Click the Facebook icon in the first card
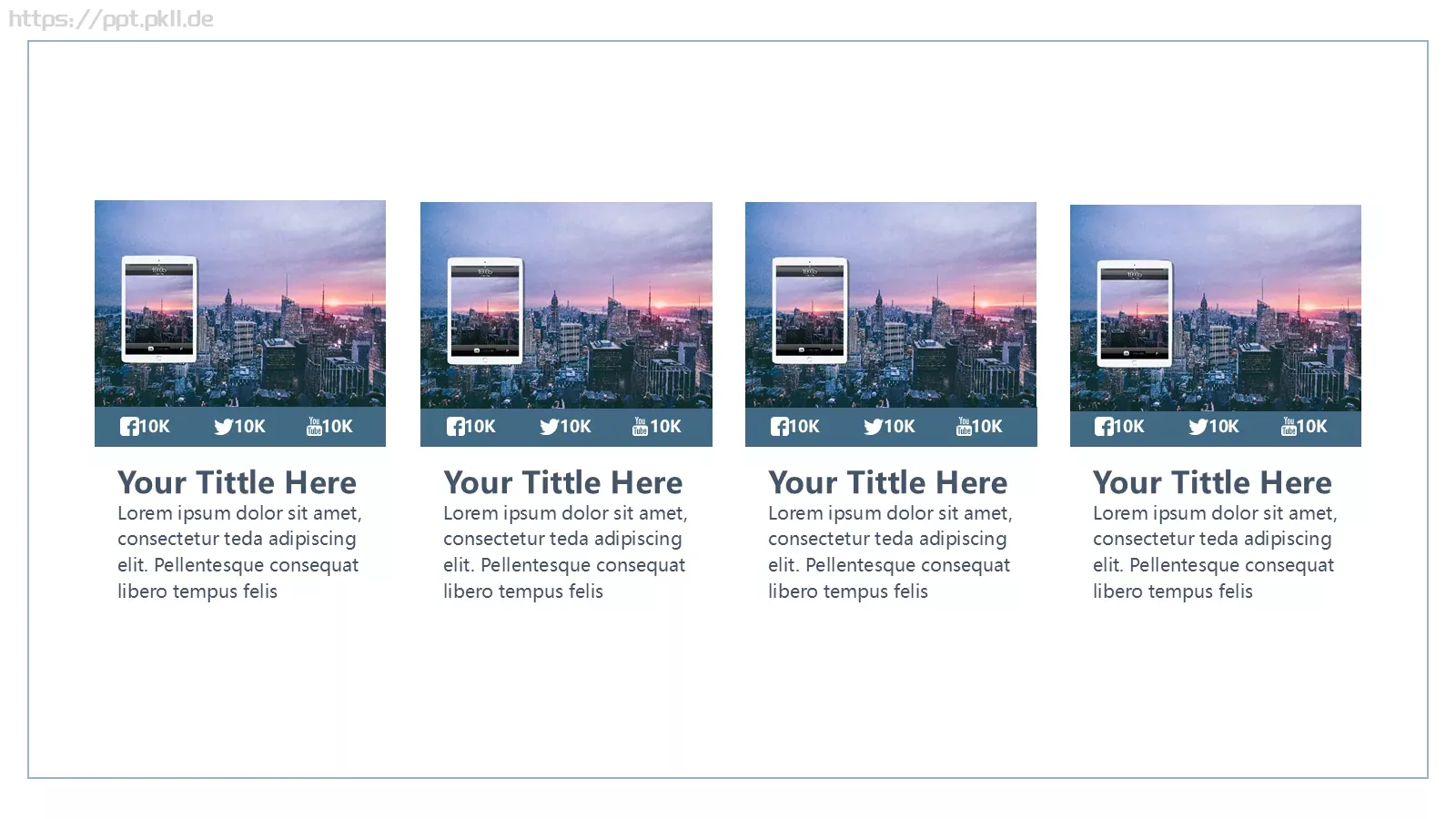The width and height of the screenshot is (1456, 819). click(x=129, y=427)
